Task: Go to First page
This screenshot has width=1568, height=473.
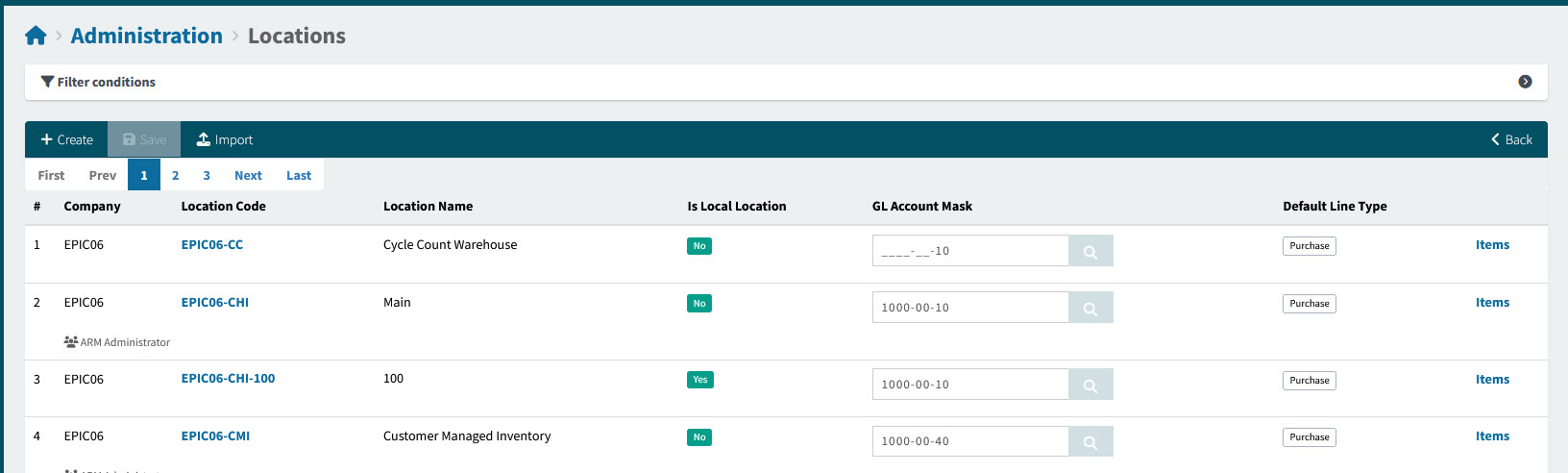Action: click(51, 175)
